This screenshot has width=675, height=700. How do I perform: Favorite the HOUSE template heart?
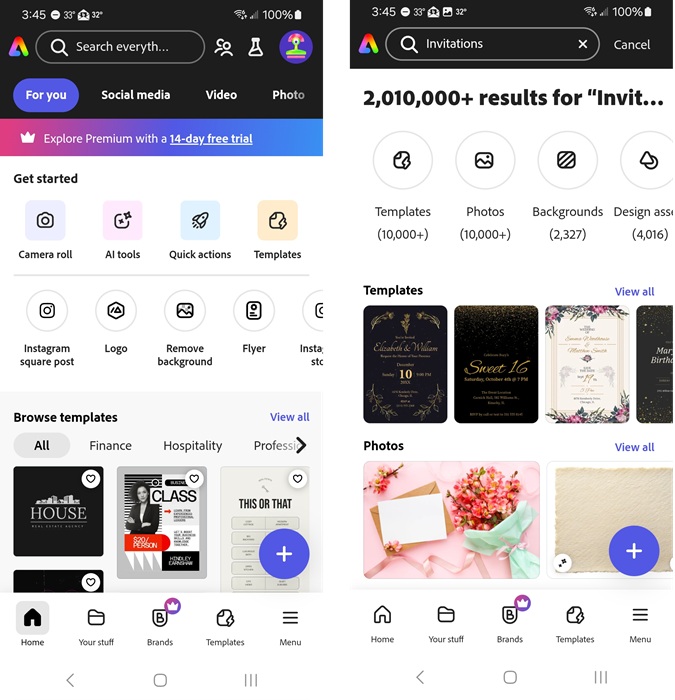point(91,479)
